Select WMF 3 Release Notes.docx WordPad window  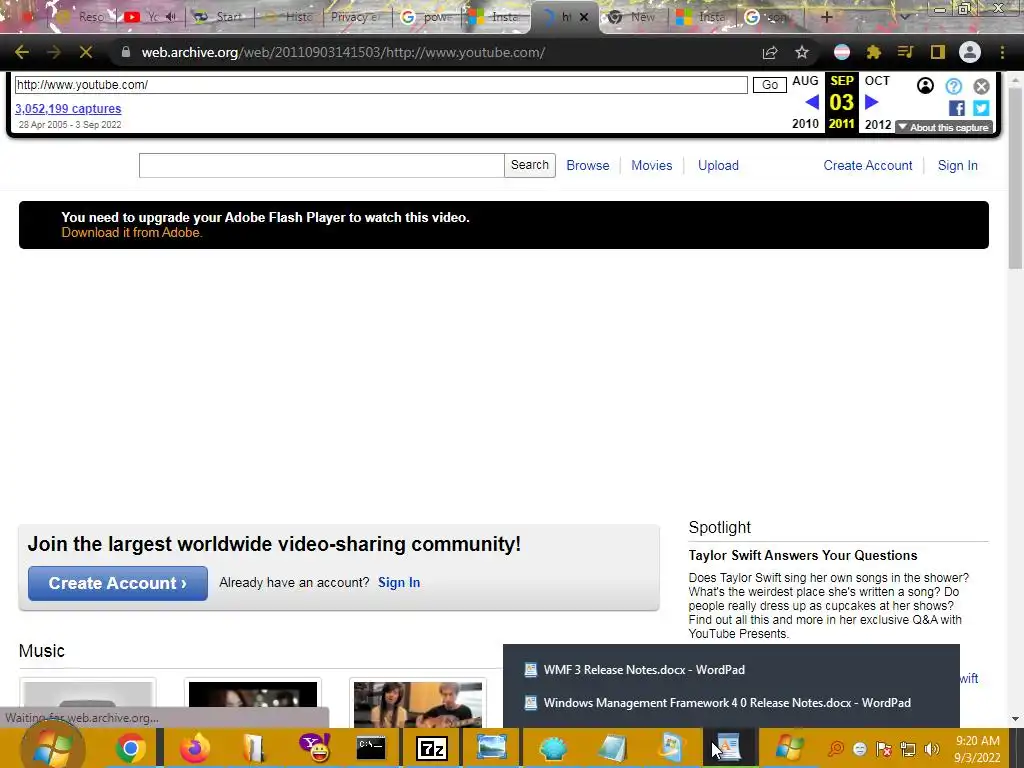pyautogui.click(x=644, y=670)
